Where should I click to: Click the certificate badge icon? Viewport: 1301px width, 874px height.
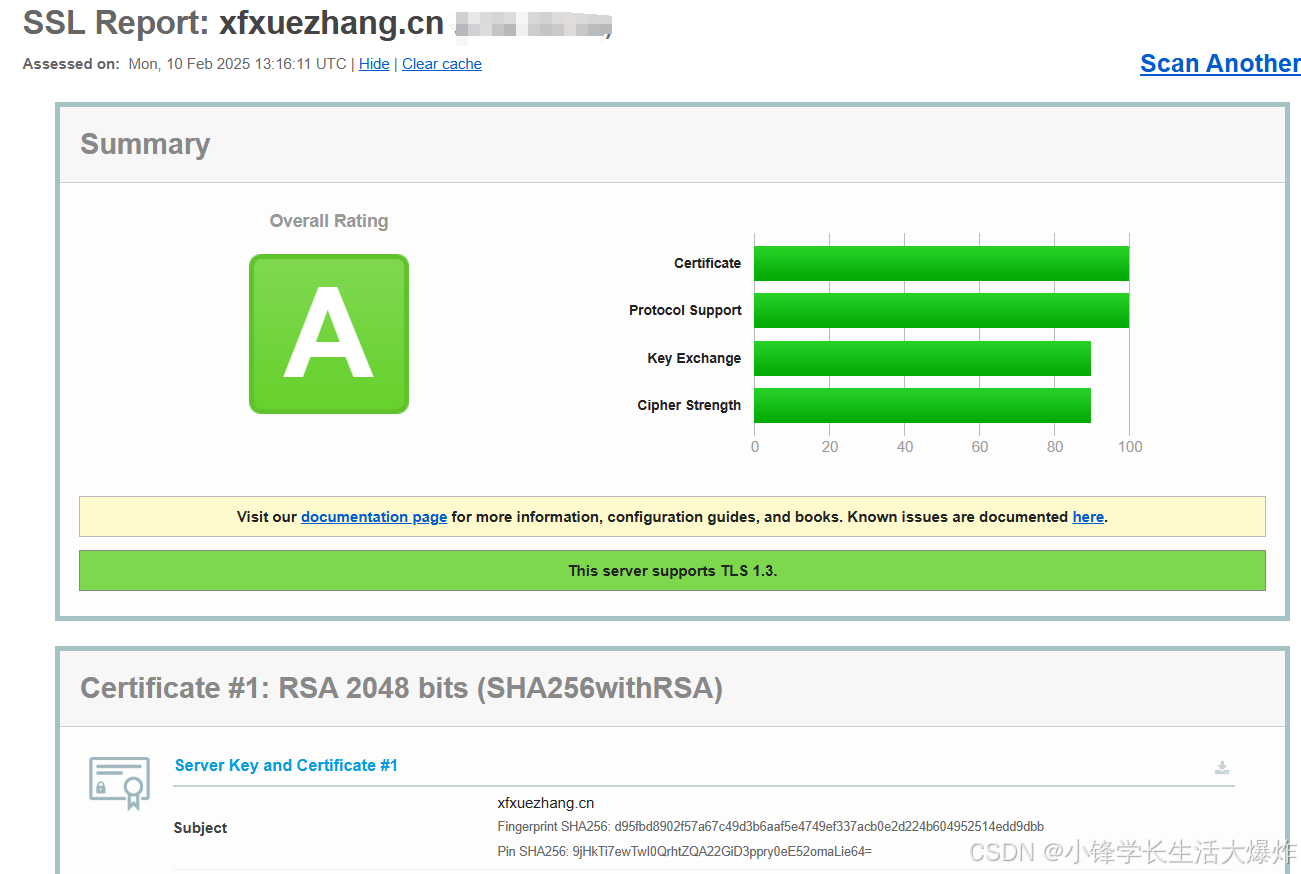[x=119, y=783]
